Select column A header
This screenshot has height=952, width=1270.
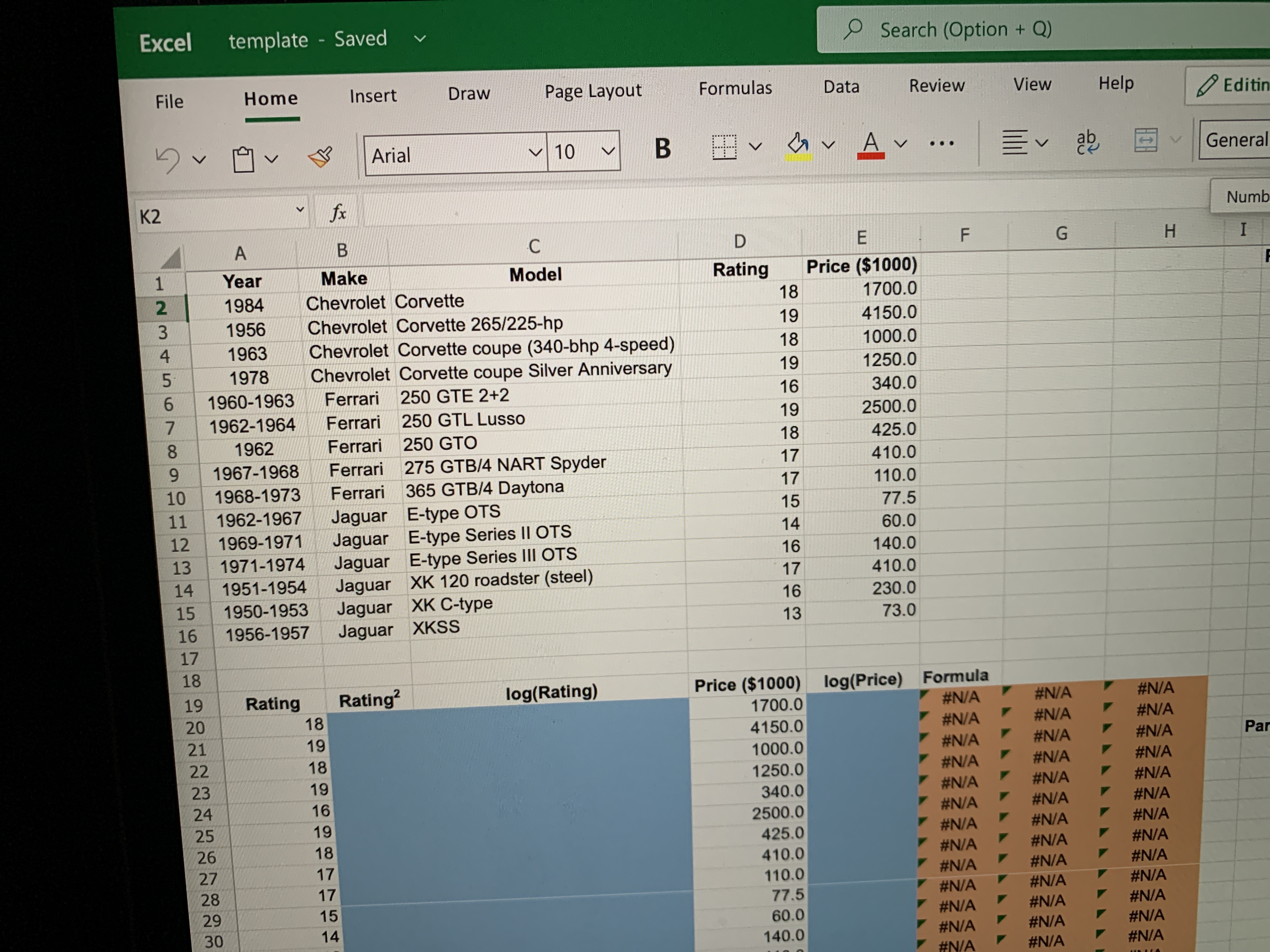[240, 253]
